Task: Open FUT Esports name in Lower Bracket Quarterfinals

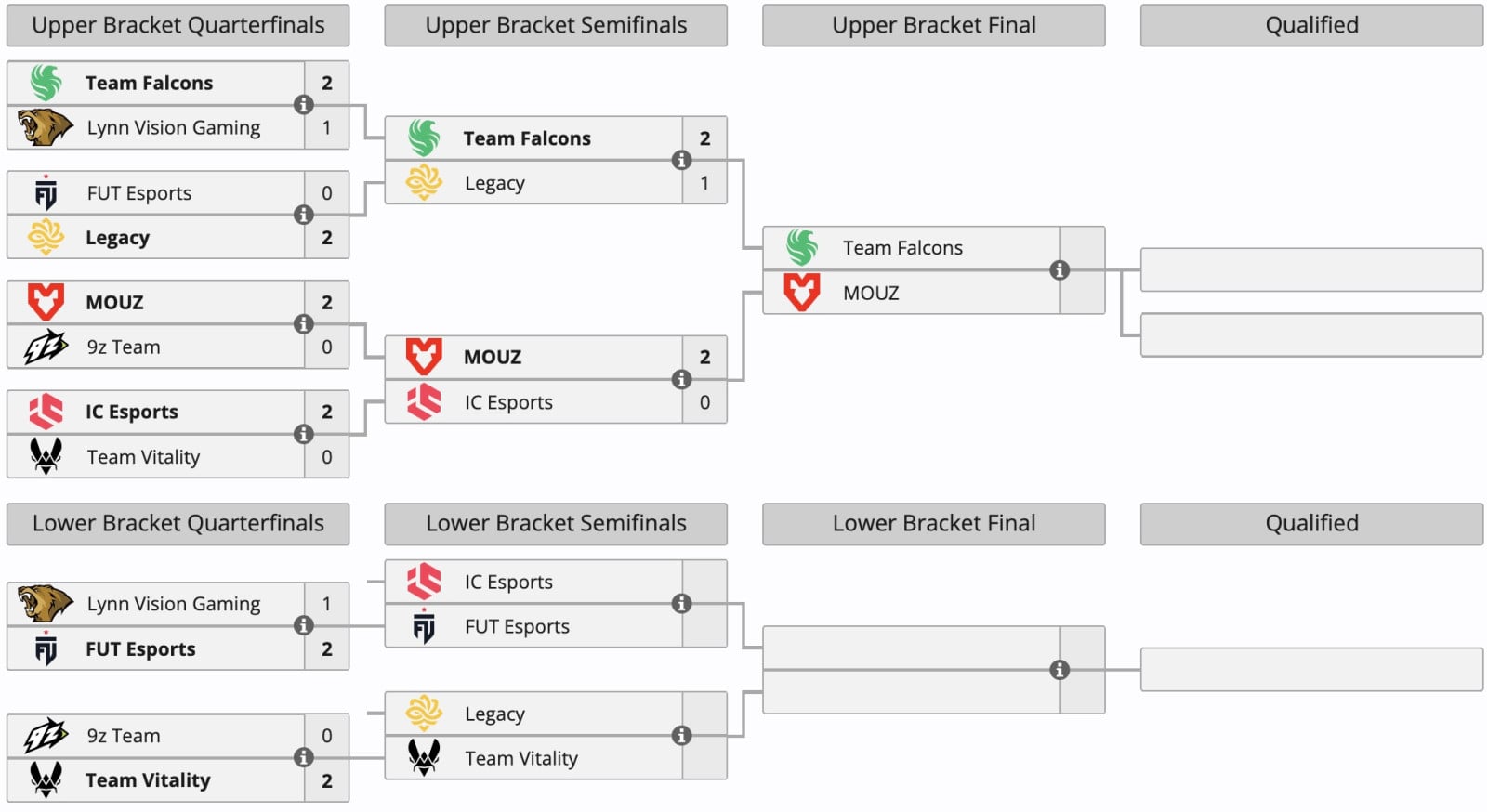Action: [140, 649]
